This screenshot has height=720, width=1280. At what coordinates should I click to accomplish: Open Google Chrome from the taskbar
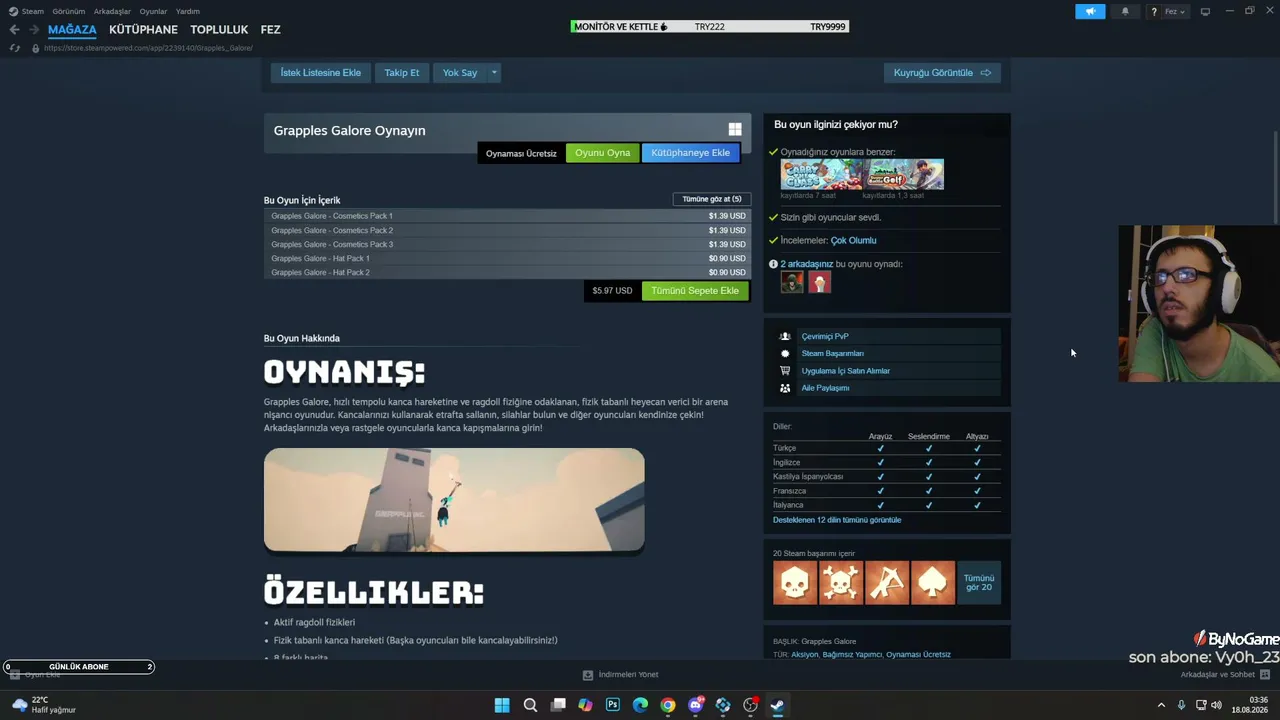coord(668,705)
